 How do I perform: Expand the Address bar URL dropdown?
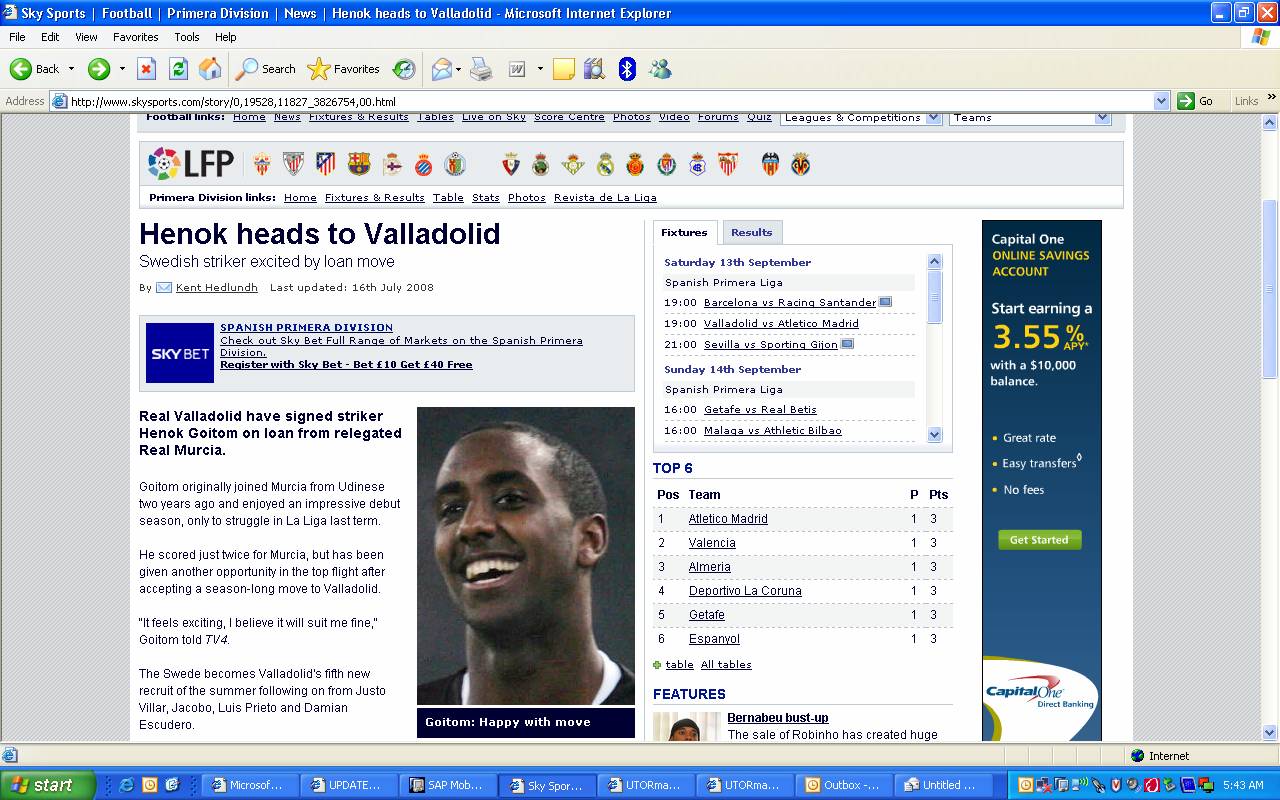pyautogui.click(x=1161, y=101)
